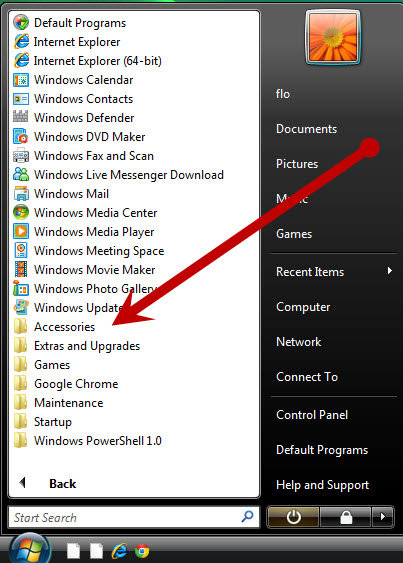Click the power button icon

click(293, 517)
